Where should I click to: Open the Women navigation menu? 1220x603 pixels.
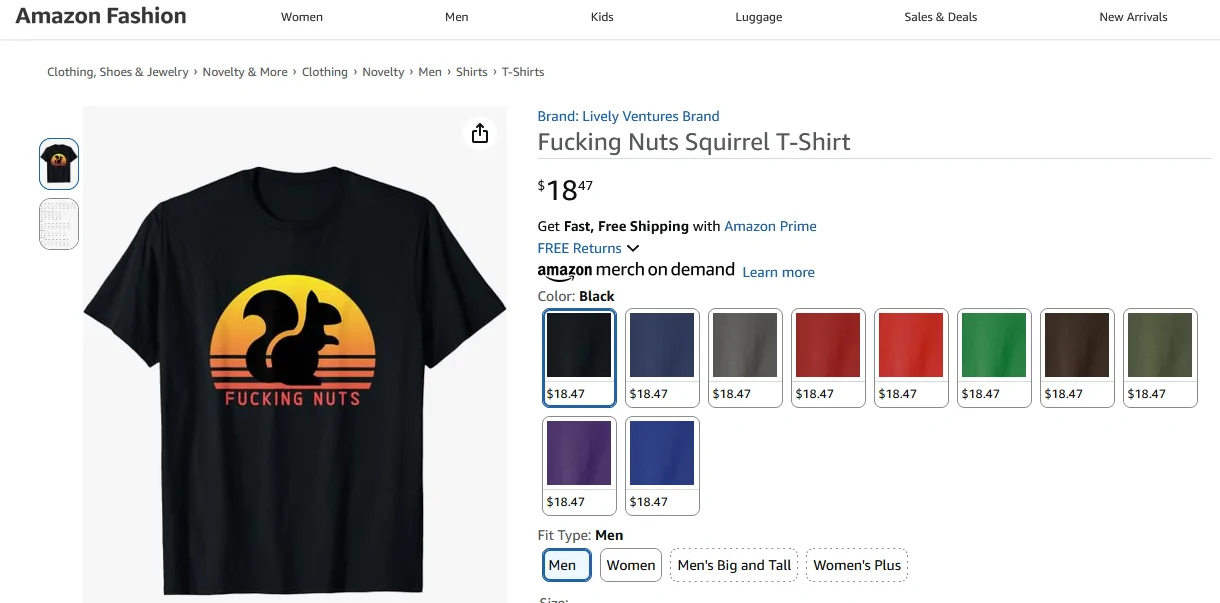302,17
